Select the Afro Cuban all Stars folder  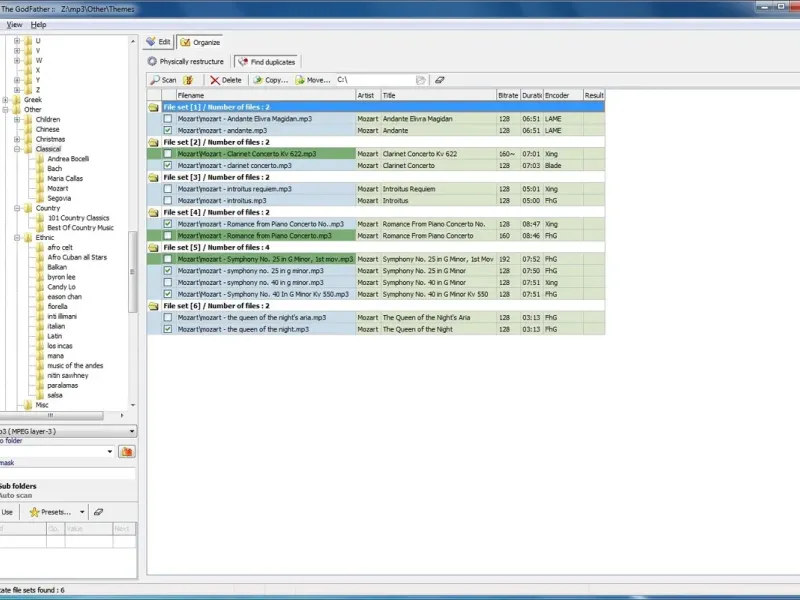[x=77, y=257]
